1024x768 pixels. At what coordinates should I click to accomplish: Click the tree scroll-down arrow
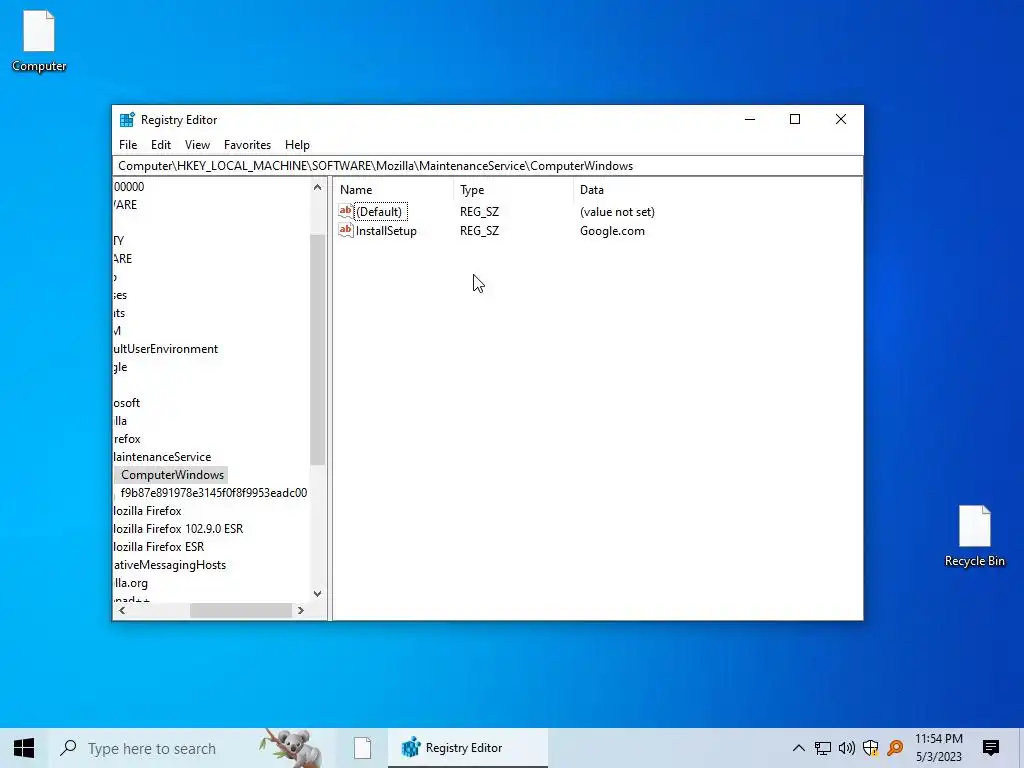tap(317, 594)
